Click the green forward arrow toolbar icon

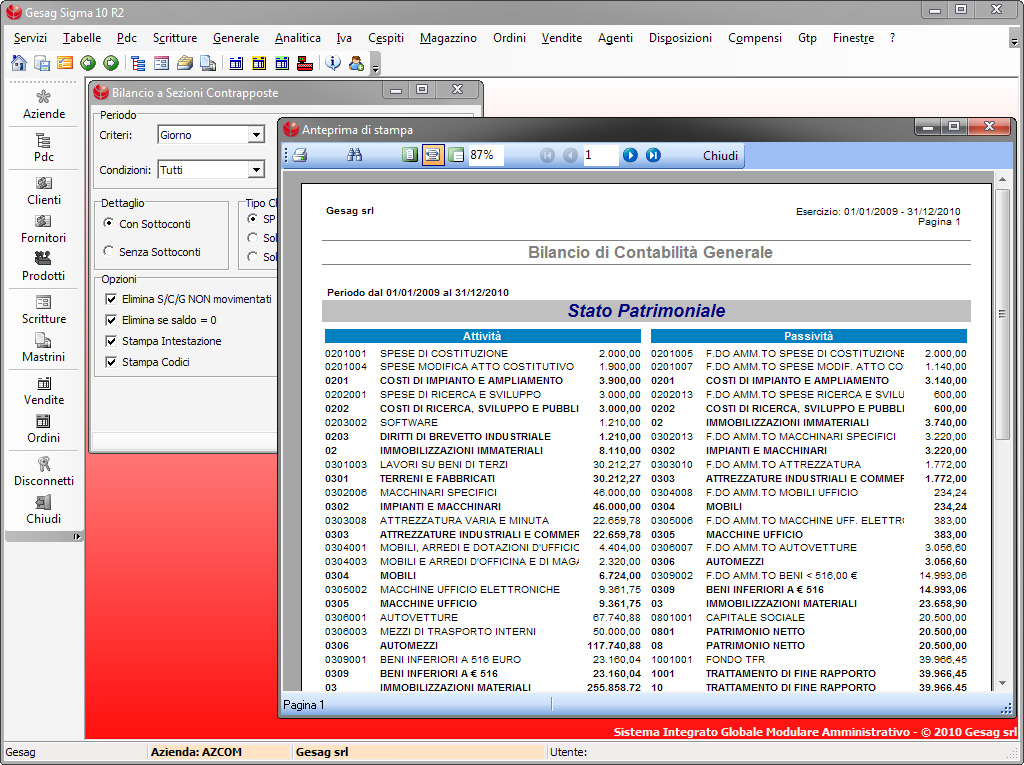click(x=111, y=63)
